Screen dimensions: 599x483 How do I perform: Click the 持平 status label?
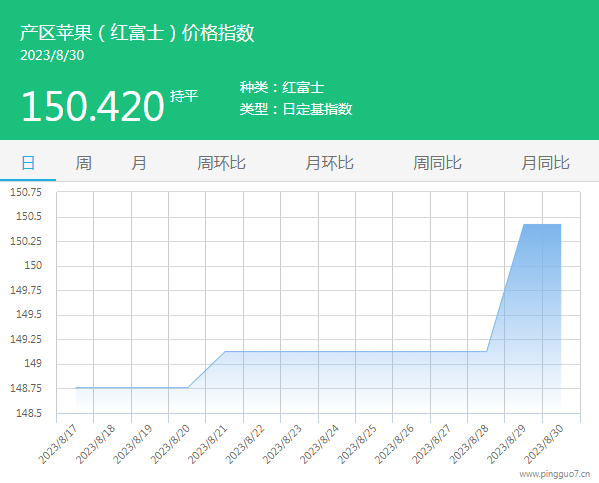[184, 96]
